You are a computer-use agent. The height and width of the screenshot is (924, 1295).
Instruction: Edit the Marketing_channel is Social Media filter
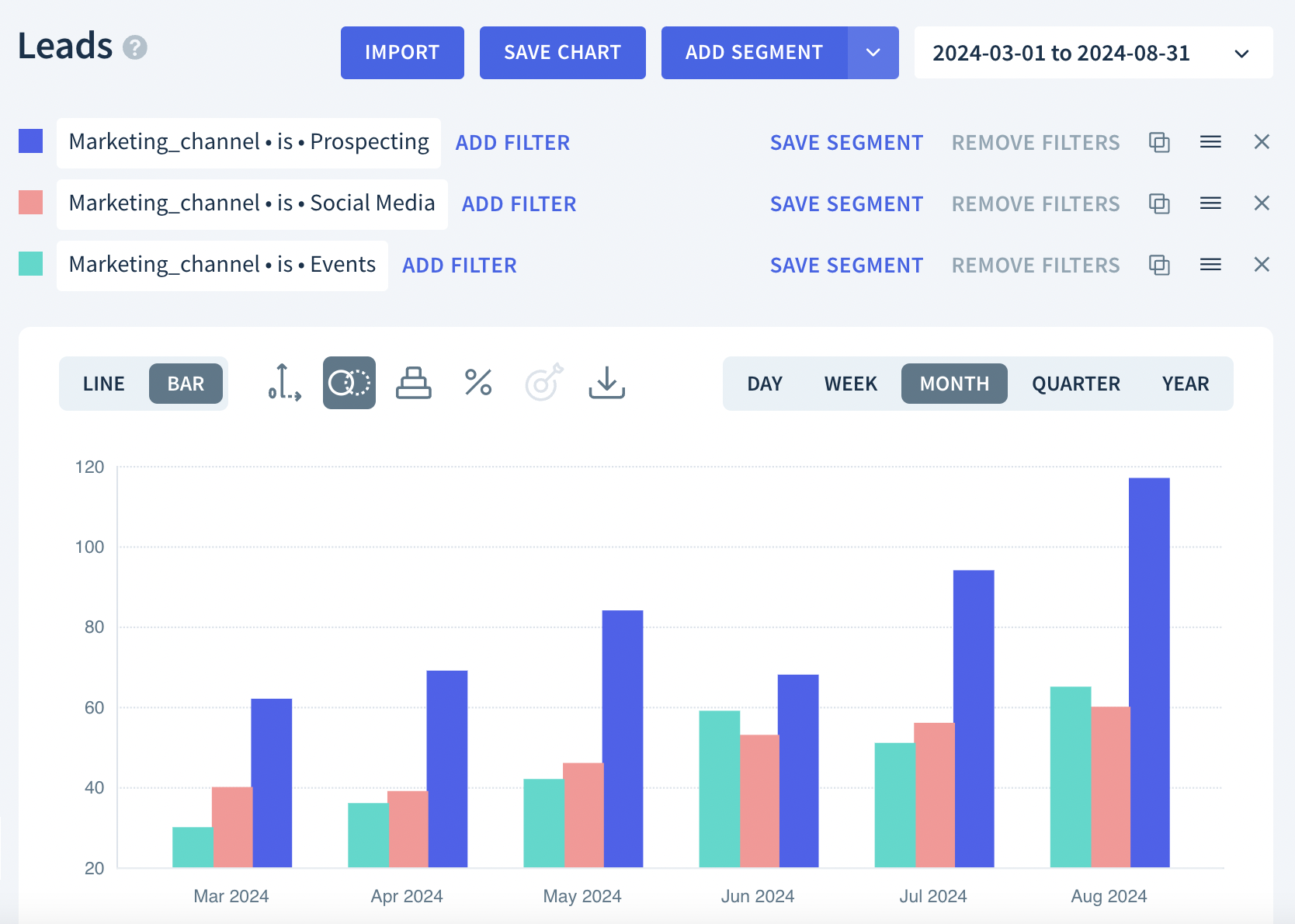252,204
